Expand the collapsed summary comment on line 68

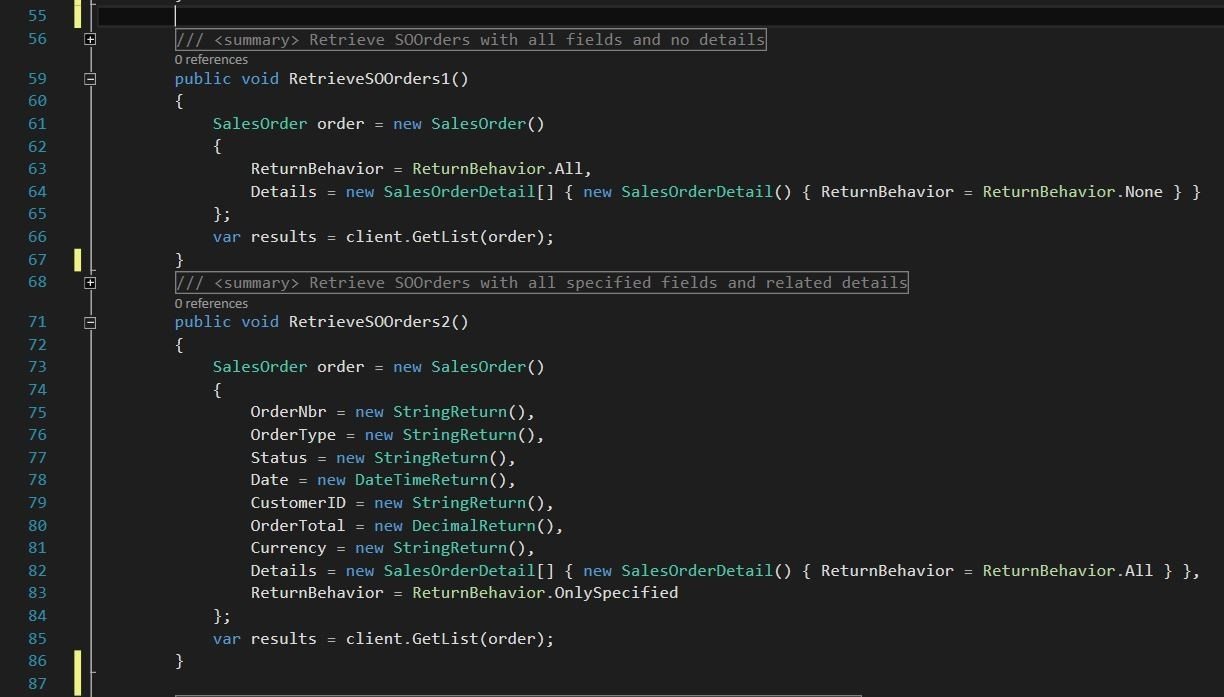coord(90,282)
